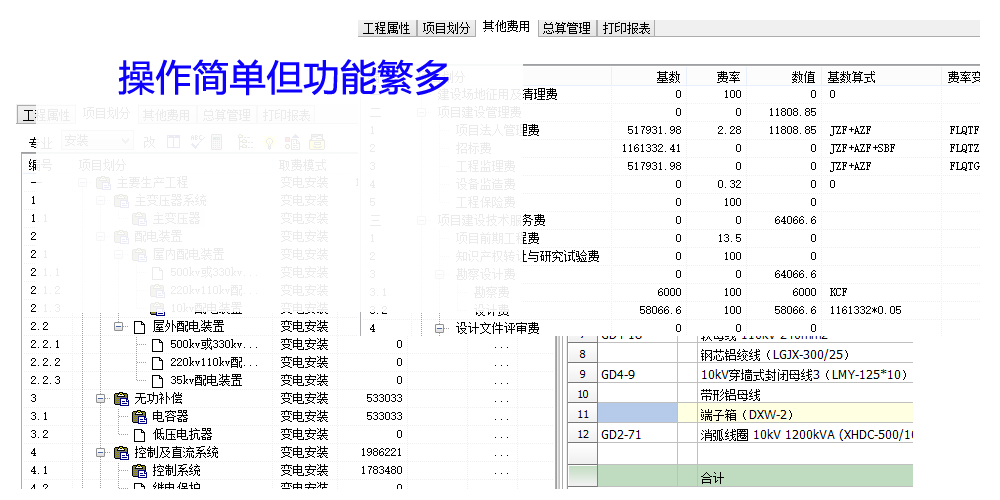Collapse the faded 主要生产工程 tree node

pyautogui.click(x=83, y=183)
